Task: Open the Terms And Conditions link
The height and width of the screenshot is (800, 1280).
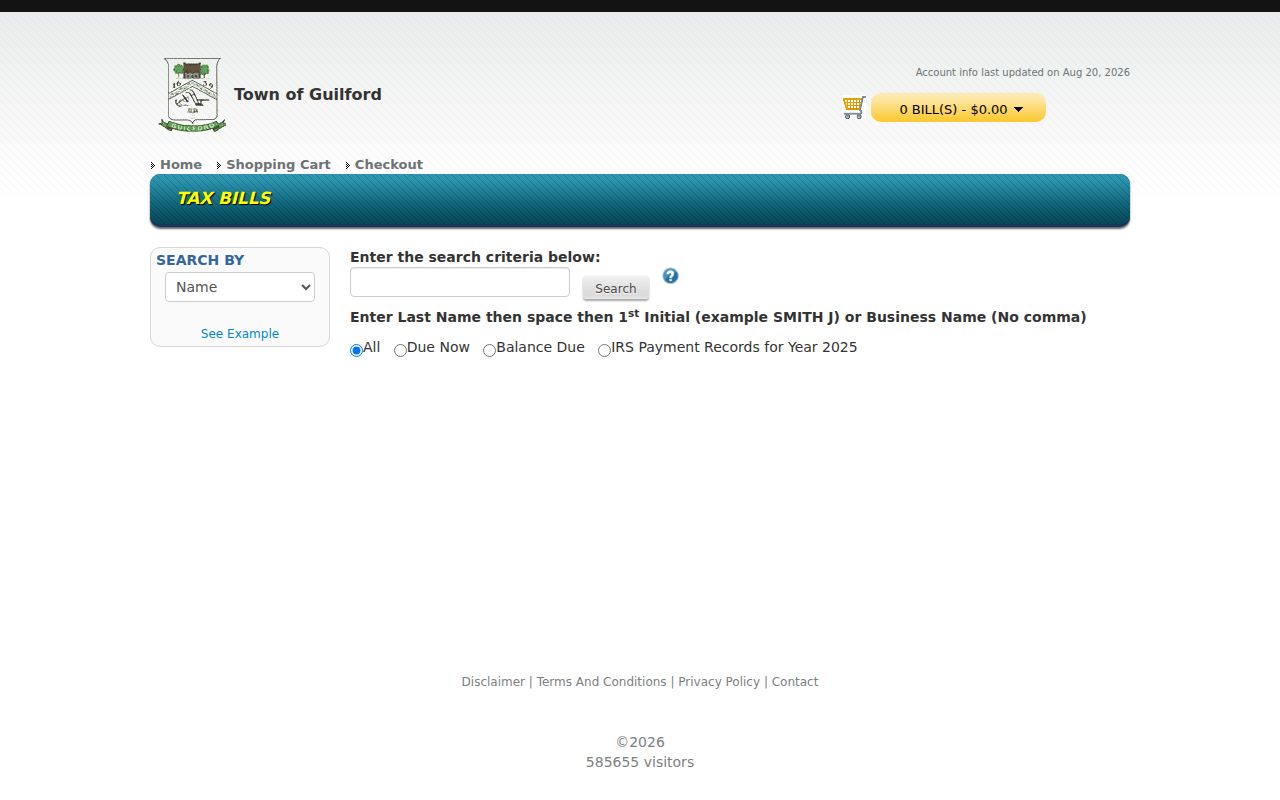Action: [x=601, y=682]
